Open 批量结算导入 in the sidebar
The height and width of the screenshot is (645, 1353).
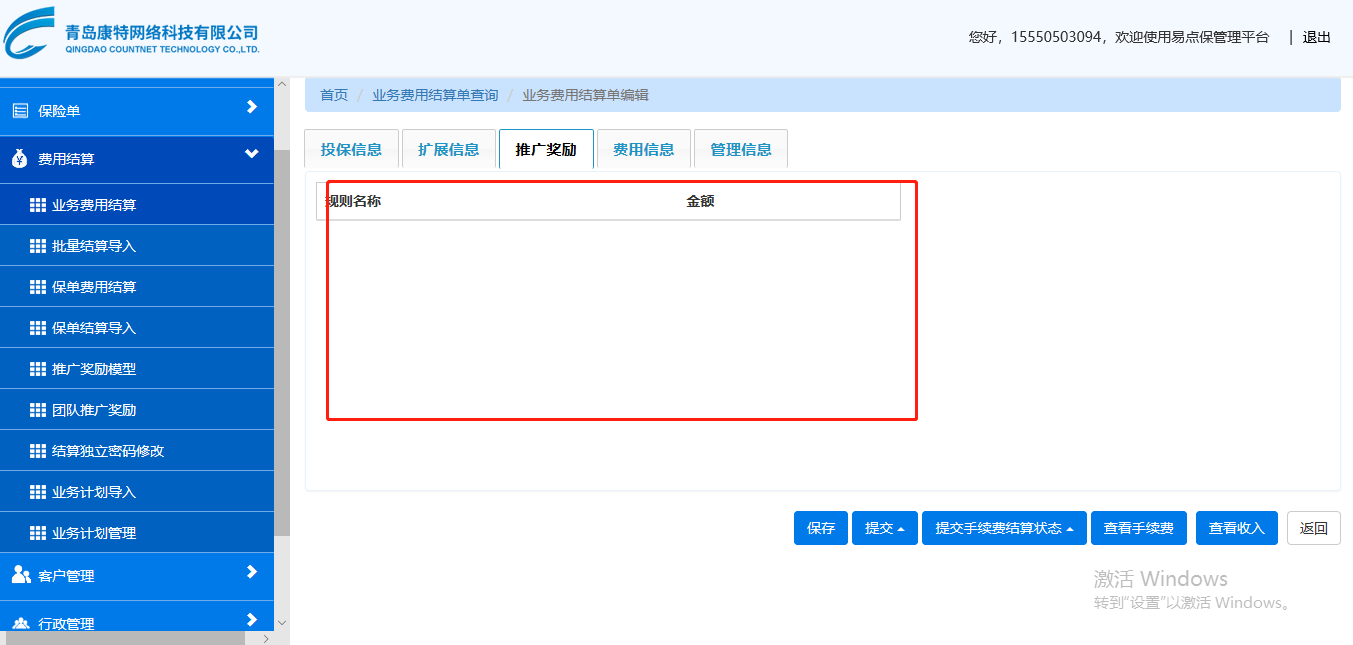pyautogui.click(x=137, y=246)
